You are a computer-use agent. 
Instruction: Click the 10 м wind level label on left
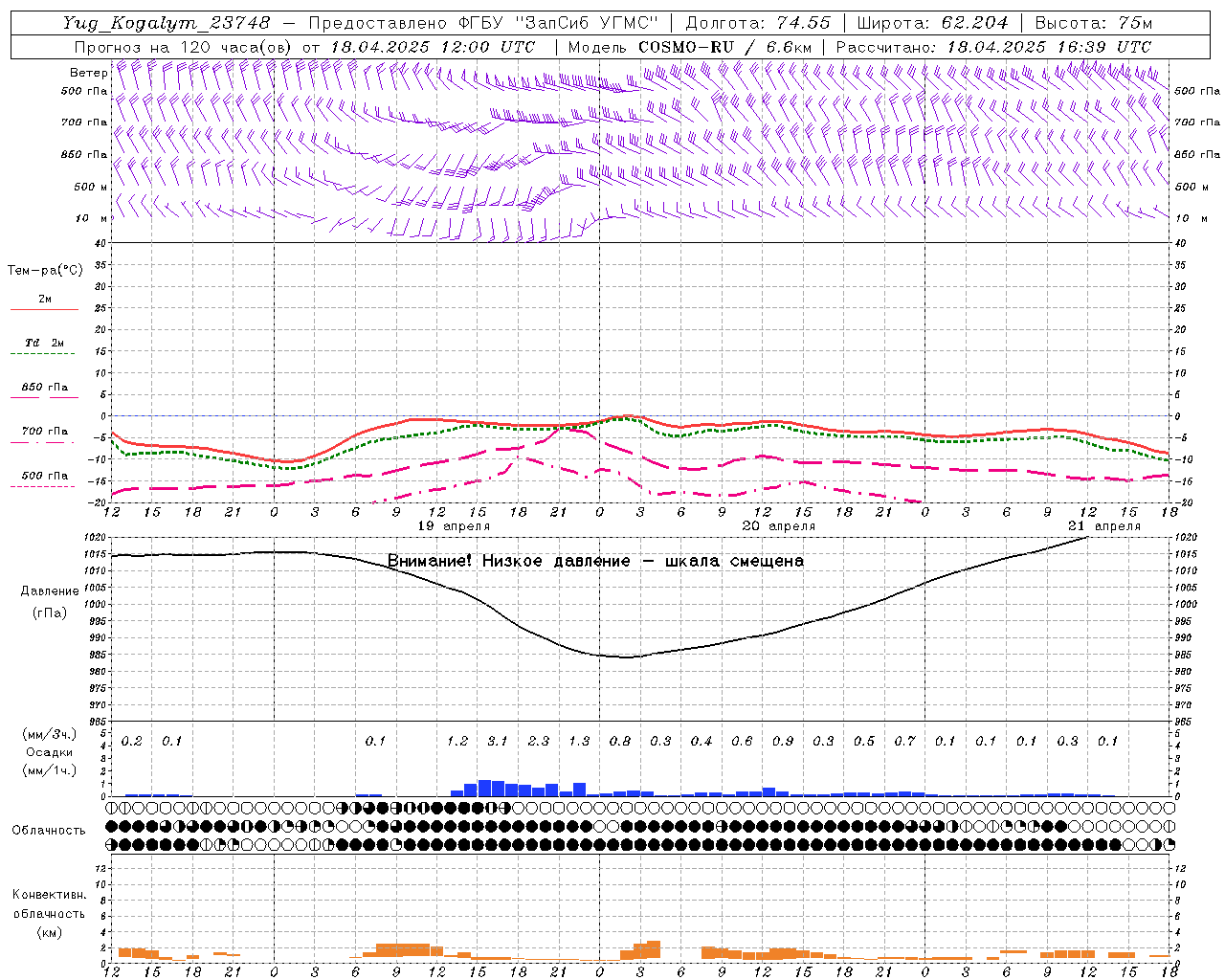point(92,218)
